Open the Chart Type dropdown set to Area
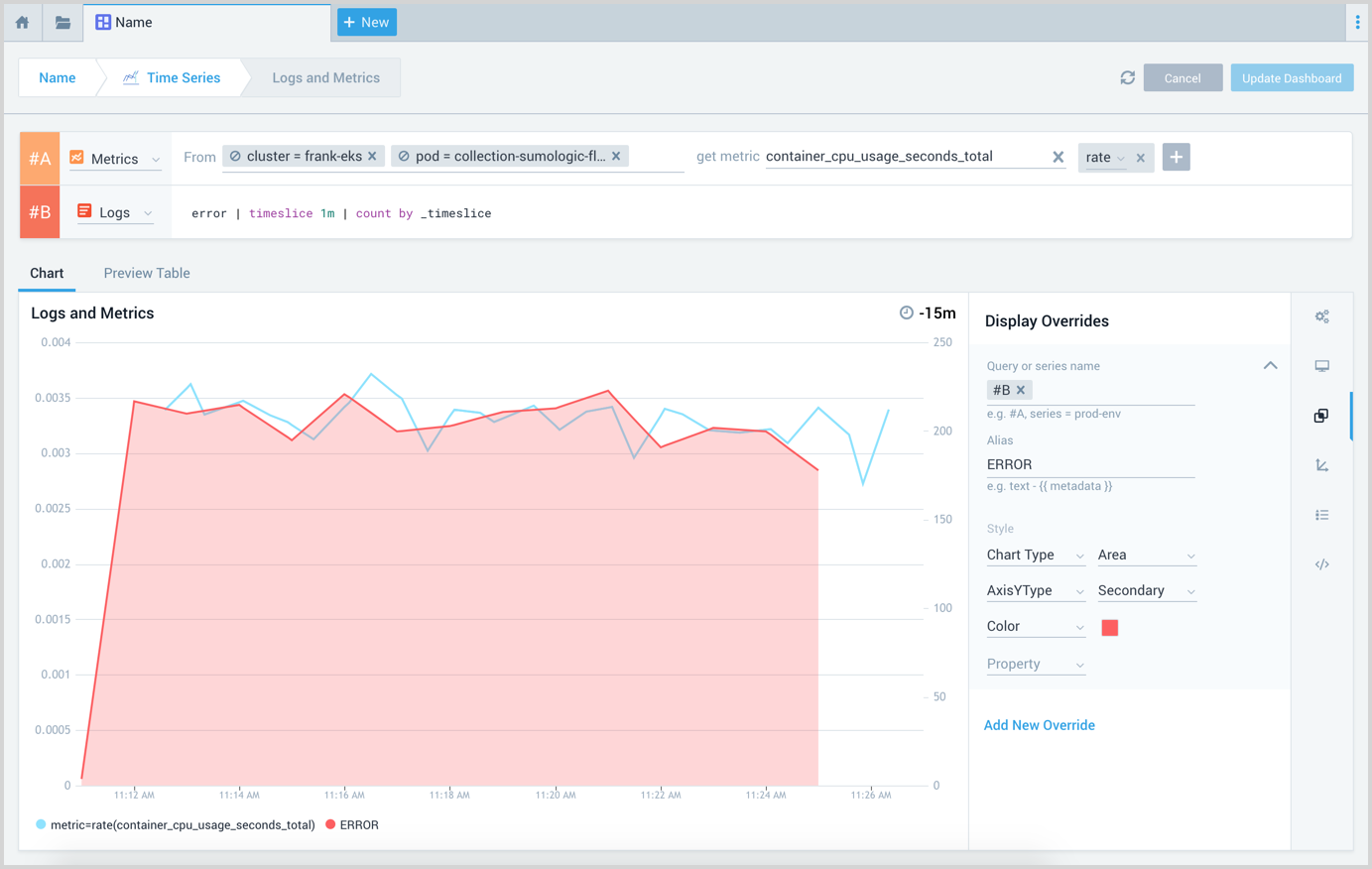 point(1146,555)
